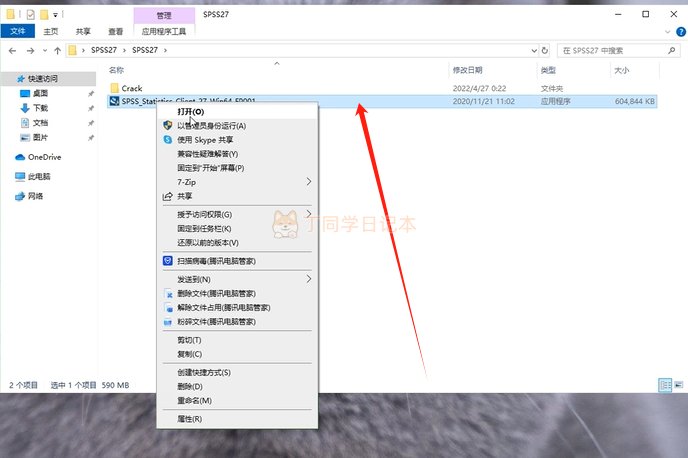Select the Crack folder
688x458 pixels.
(x=132, y=88)
